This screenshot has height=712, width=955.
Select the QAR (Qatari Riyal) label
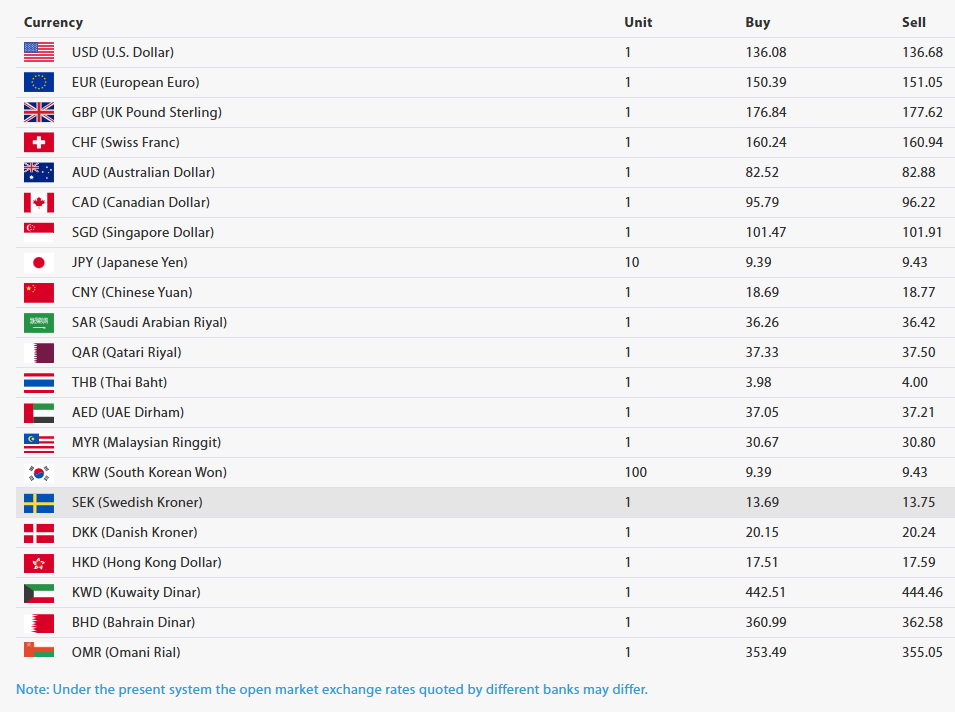pyautogui.click(x=127, y=353)
